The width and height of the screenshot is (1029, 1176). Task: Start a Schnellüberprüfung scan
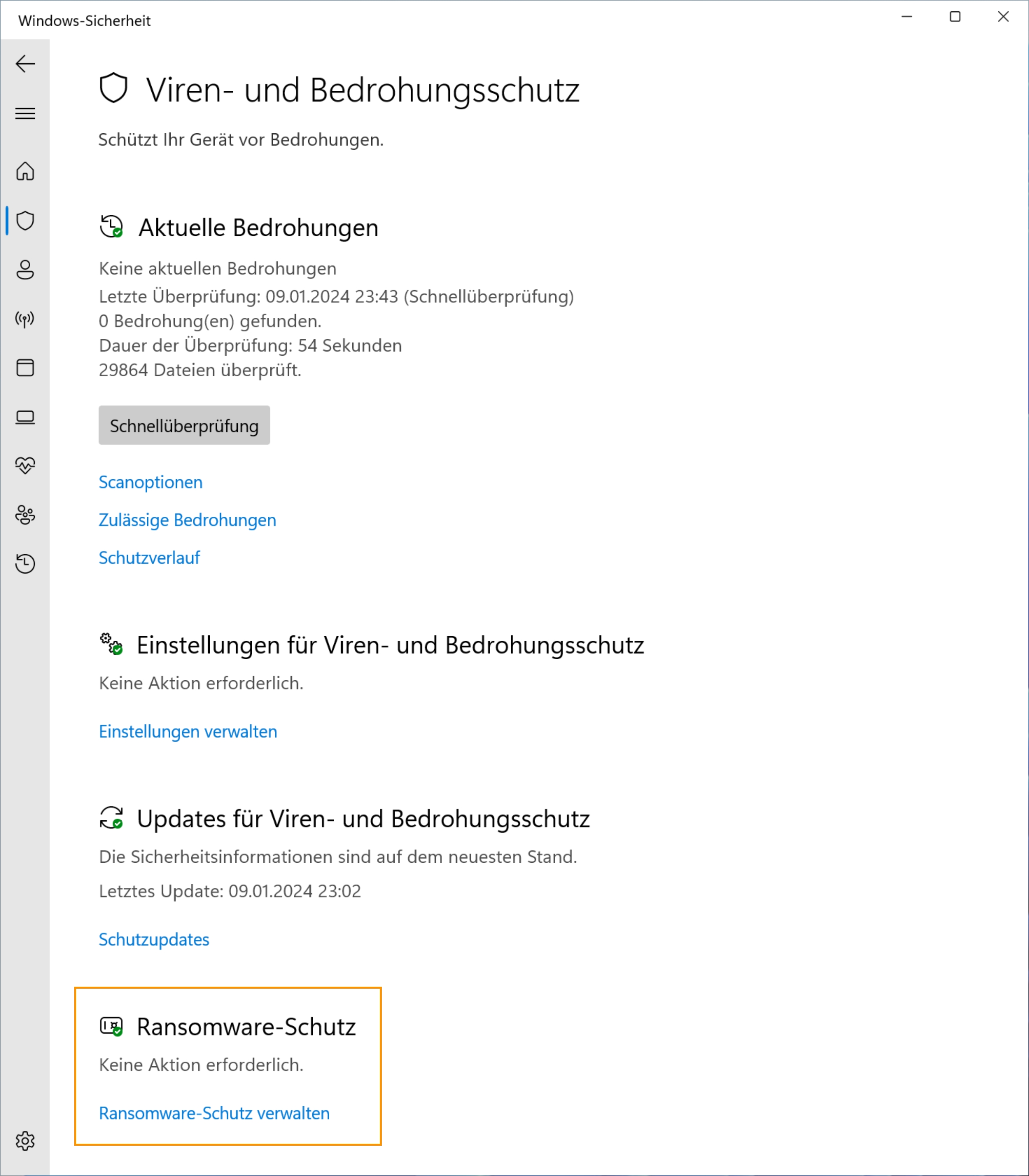point(184,425)
